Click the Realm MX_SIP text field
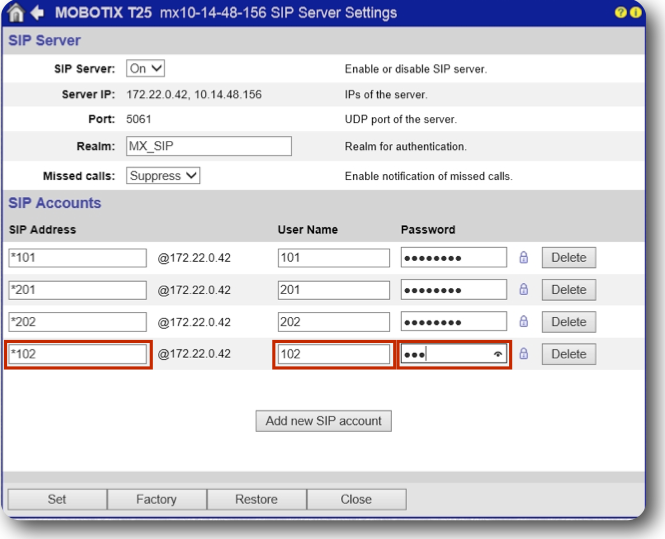The height and width of the screenshot is (539, 665). coord(208,147)
